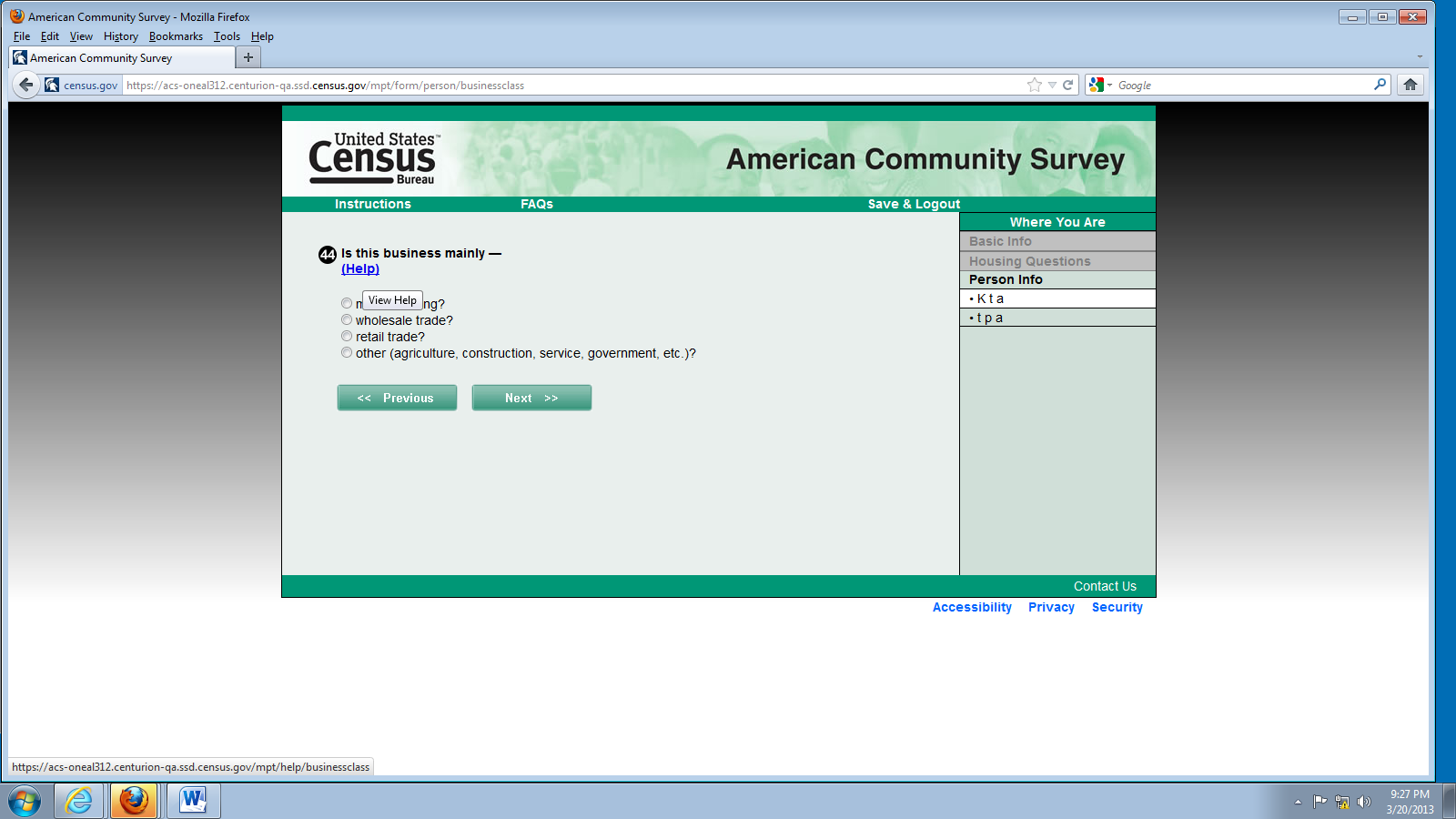
Task: Open the Accessibility link
Action: coord(972,607)
